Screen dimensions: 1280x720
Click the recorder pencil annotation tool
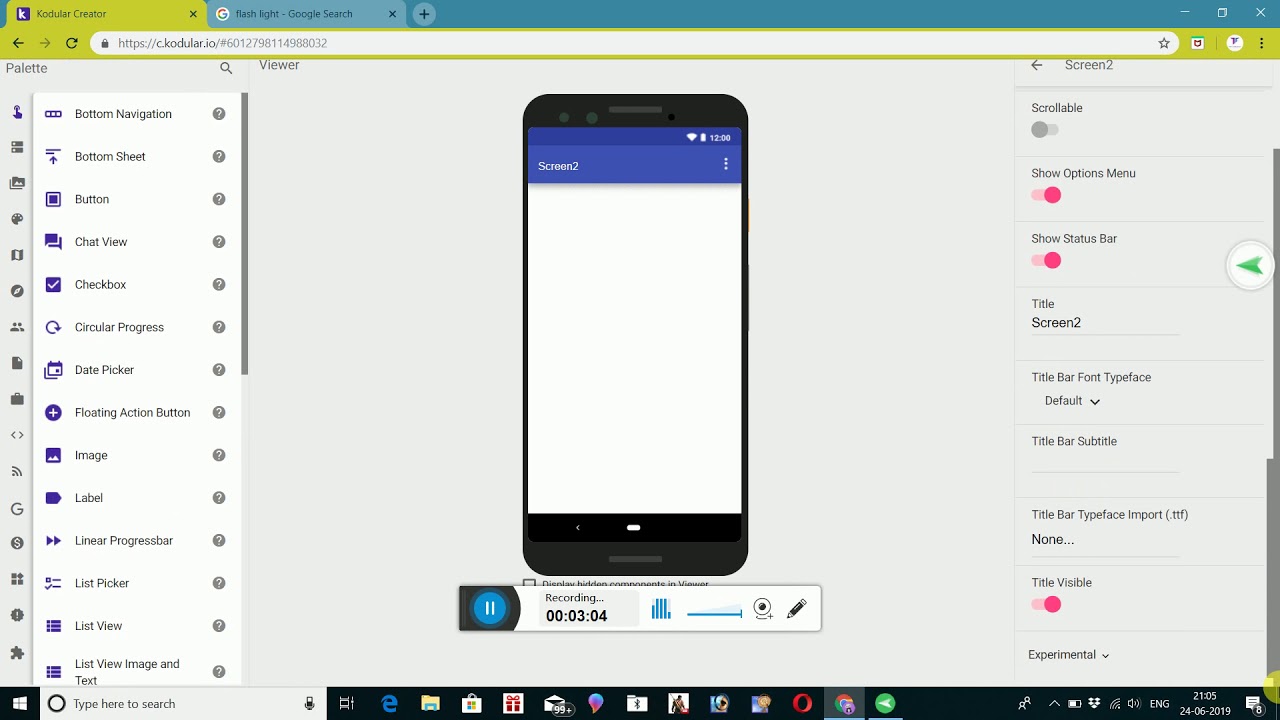tap(797, 608)
